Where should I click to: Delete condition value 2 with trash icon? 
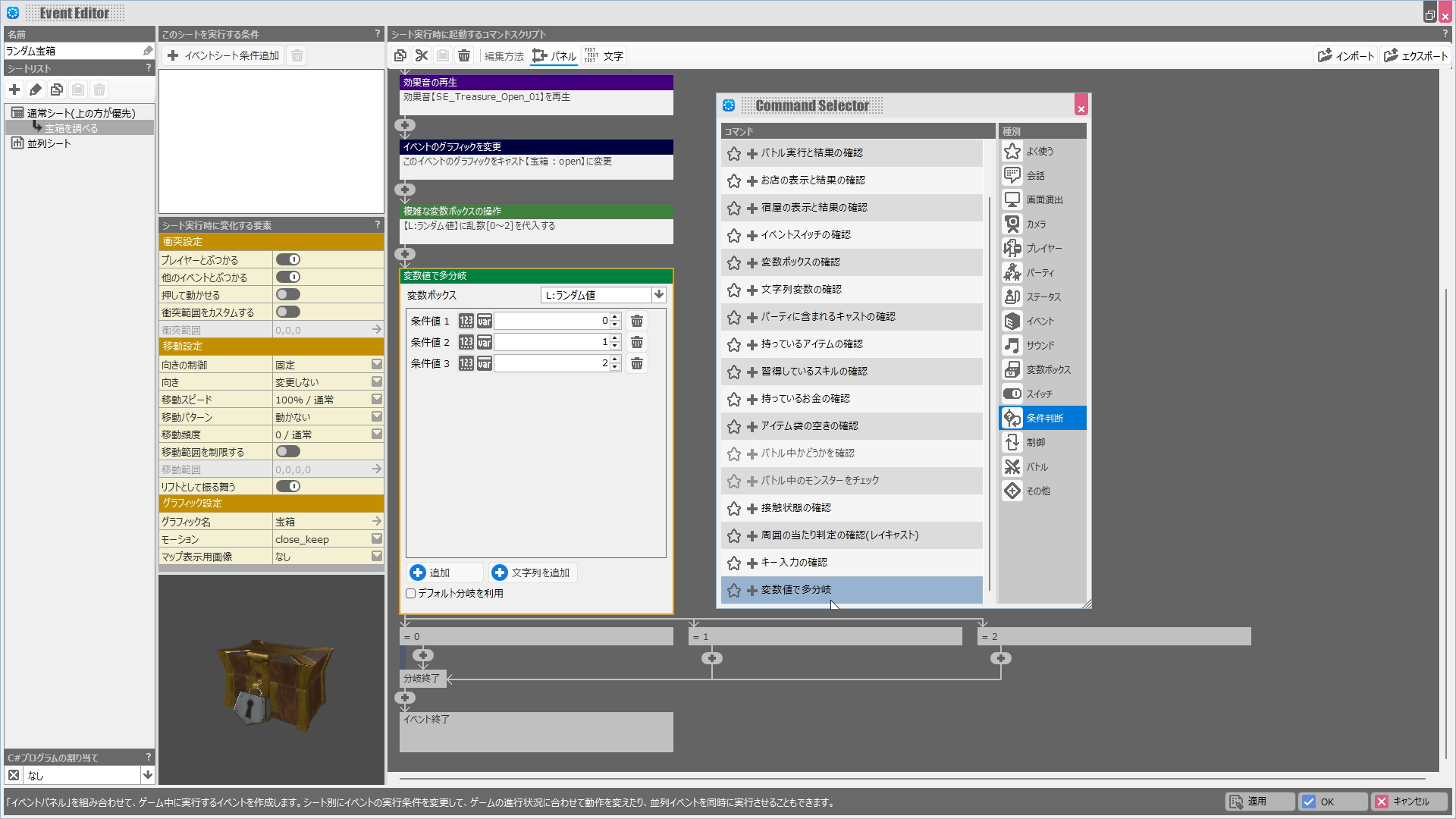[637, 342]
